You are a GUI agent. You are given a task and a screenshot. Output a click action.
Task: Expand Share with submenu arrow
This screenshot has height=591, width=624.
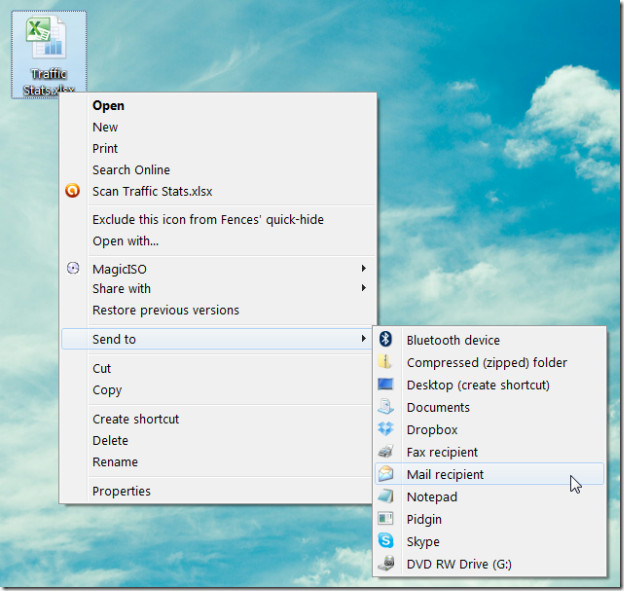coord(363,287)
